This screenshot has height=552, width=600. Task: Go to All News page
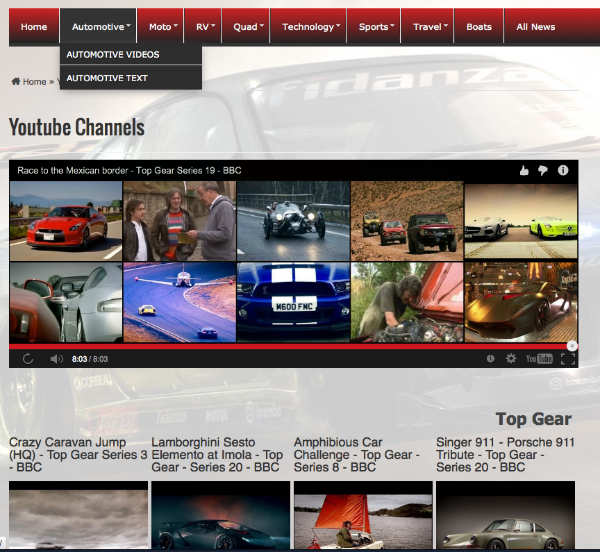[536, 27]
